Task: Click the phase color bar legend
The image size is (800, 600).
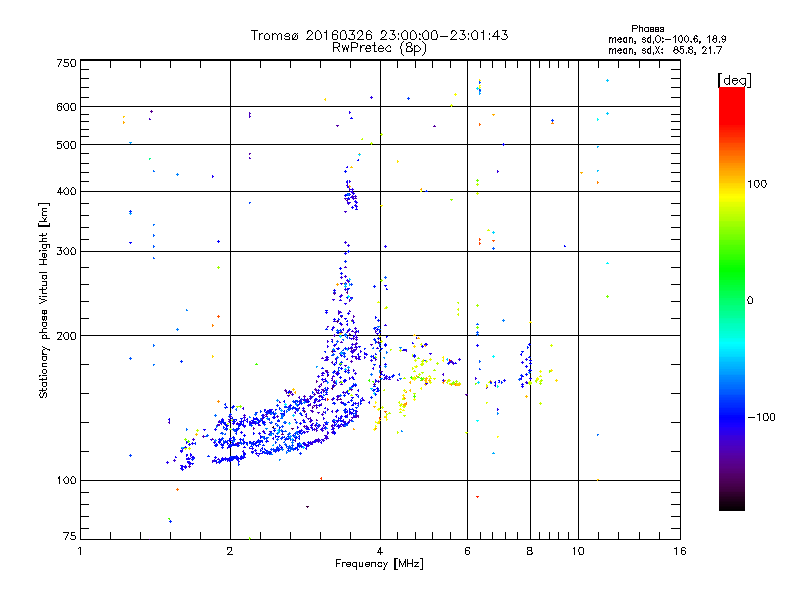Action: tap(732, 298)
